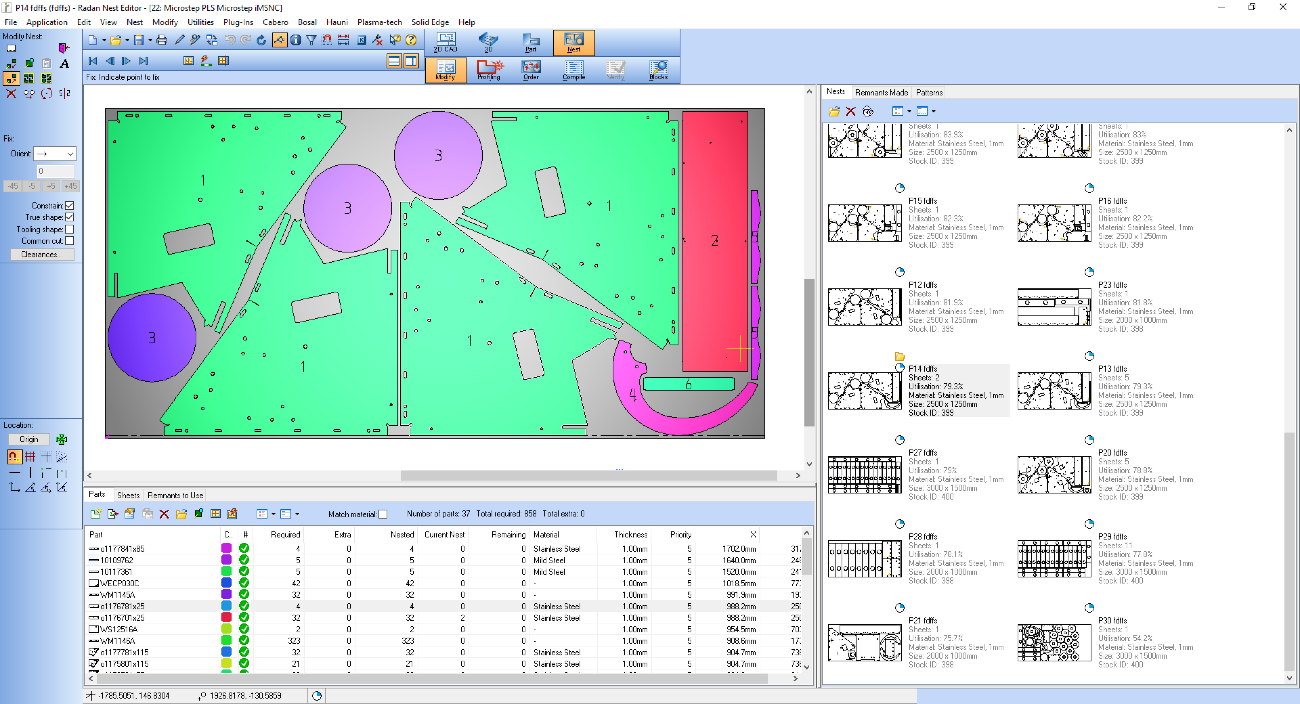Click the Compile icon in the ribbon
Image resolution: width=1300 pixels, height=704 pixels.
(574, 70)
